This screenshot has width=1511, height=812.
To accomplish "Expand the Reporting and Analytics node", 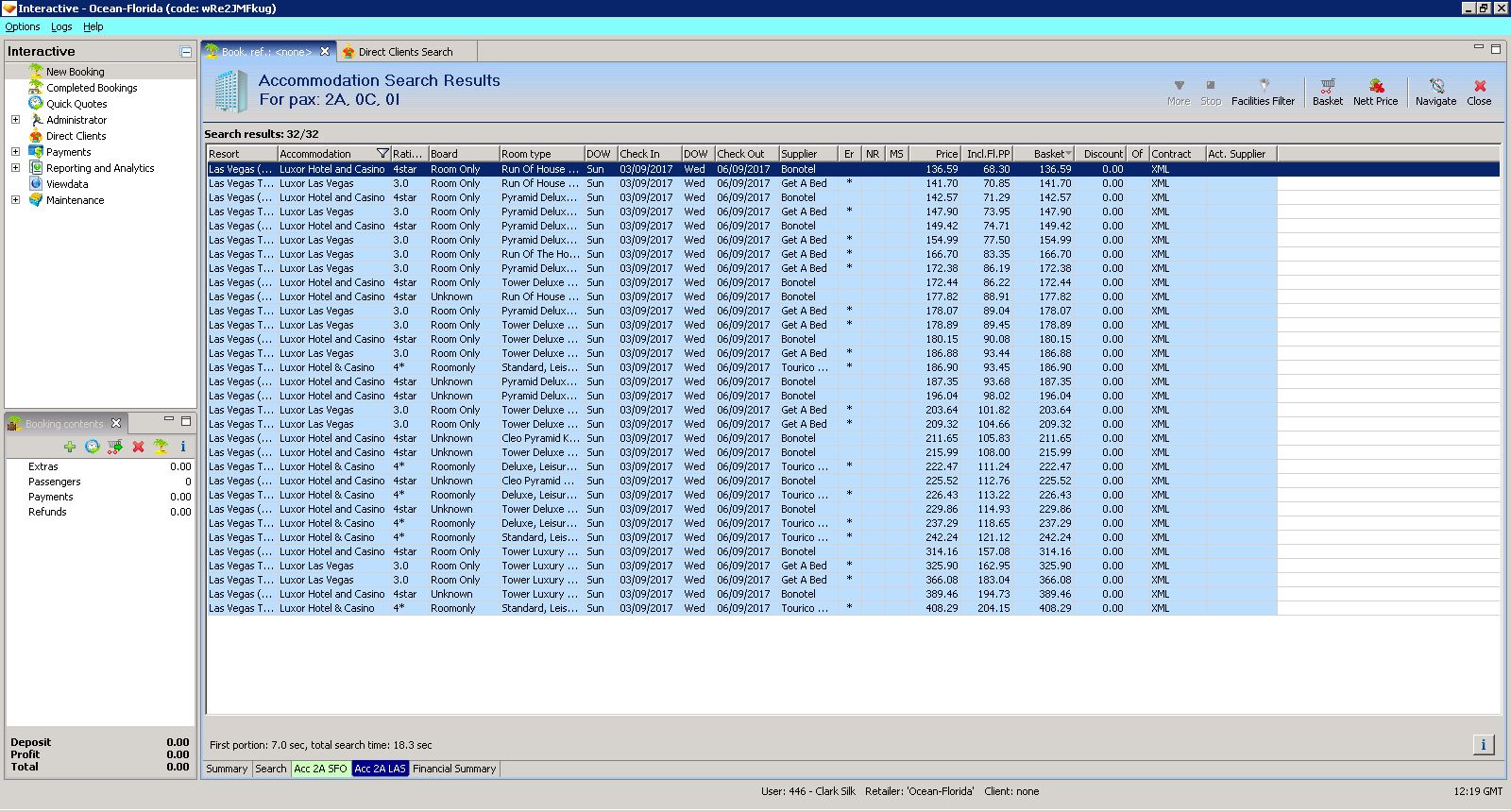I will [15, 168].
